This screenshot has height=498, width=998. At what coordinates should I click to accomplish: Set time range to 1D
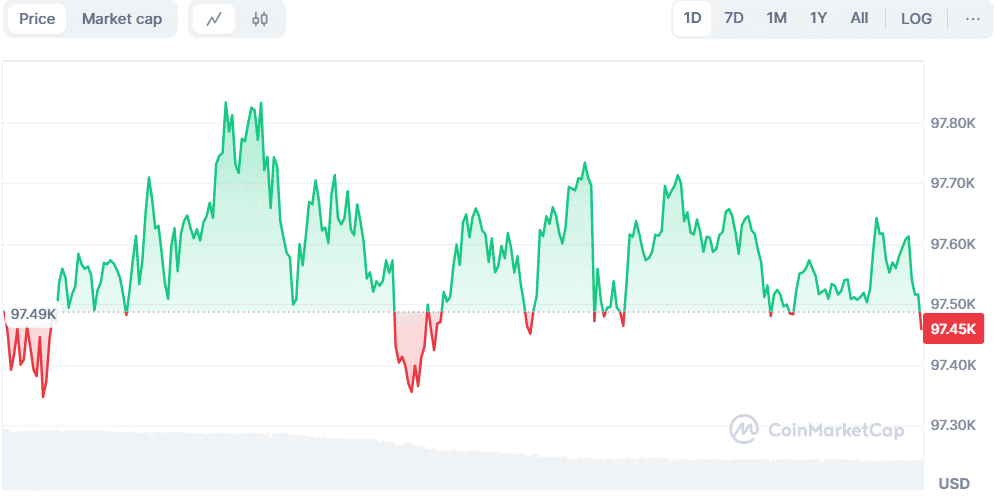click(x=692, y=19)
